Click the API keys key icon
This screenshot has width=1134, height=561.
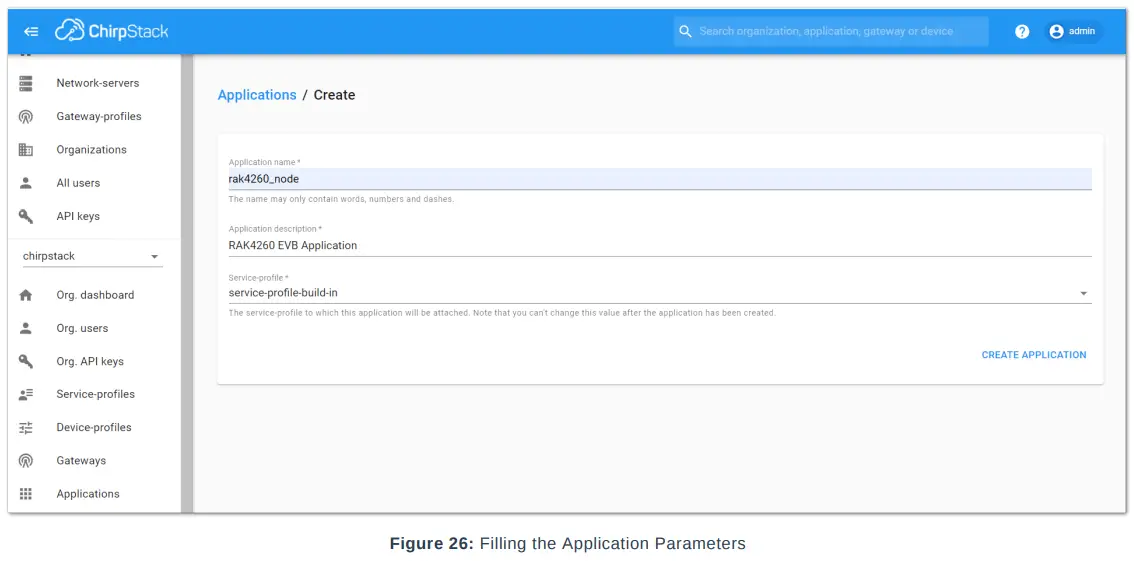pos(26,216)
